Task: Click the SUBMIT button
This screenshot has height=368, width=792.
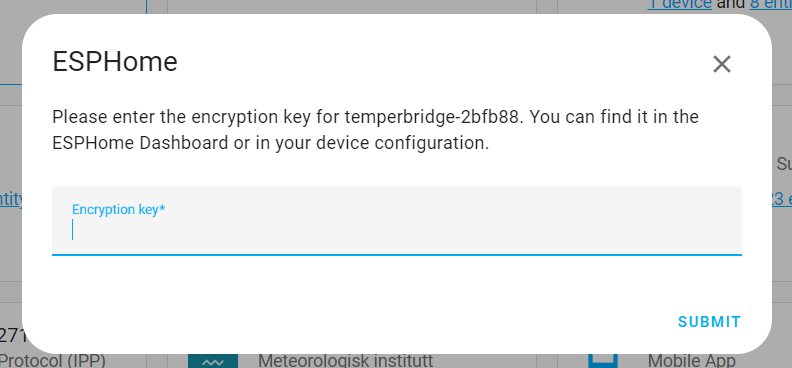Action: pyautogui.click(x=709, y=322)
